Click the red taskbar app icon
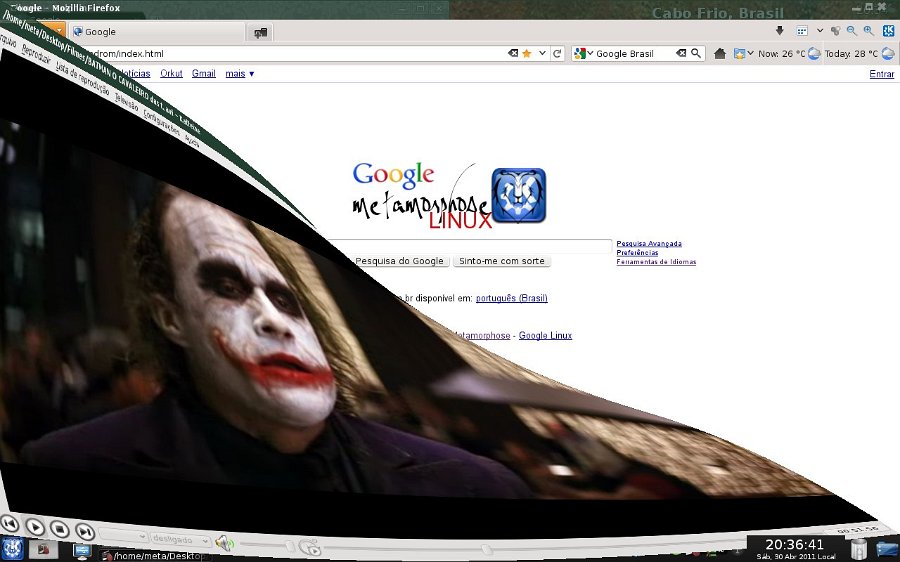Viewport: 900px width, 562px height. [x=43, y=550]
